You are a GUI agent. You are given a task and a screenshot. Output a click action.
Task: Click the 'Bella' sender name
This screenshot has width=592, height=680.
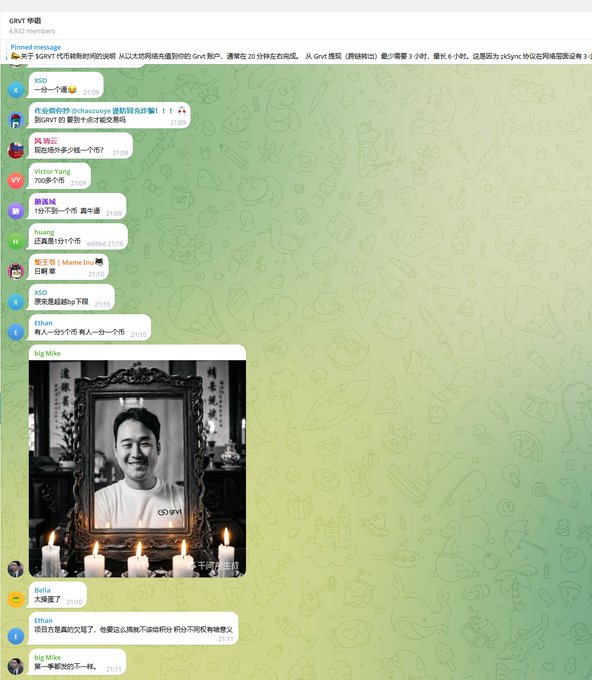click(42, 590)
